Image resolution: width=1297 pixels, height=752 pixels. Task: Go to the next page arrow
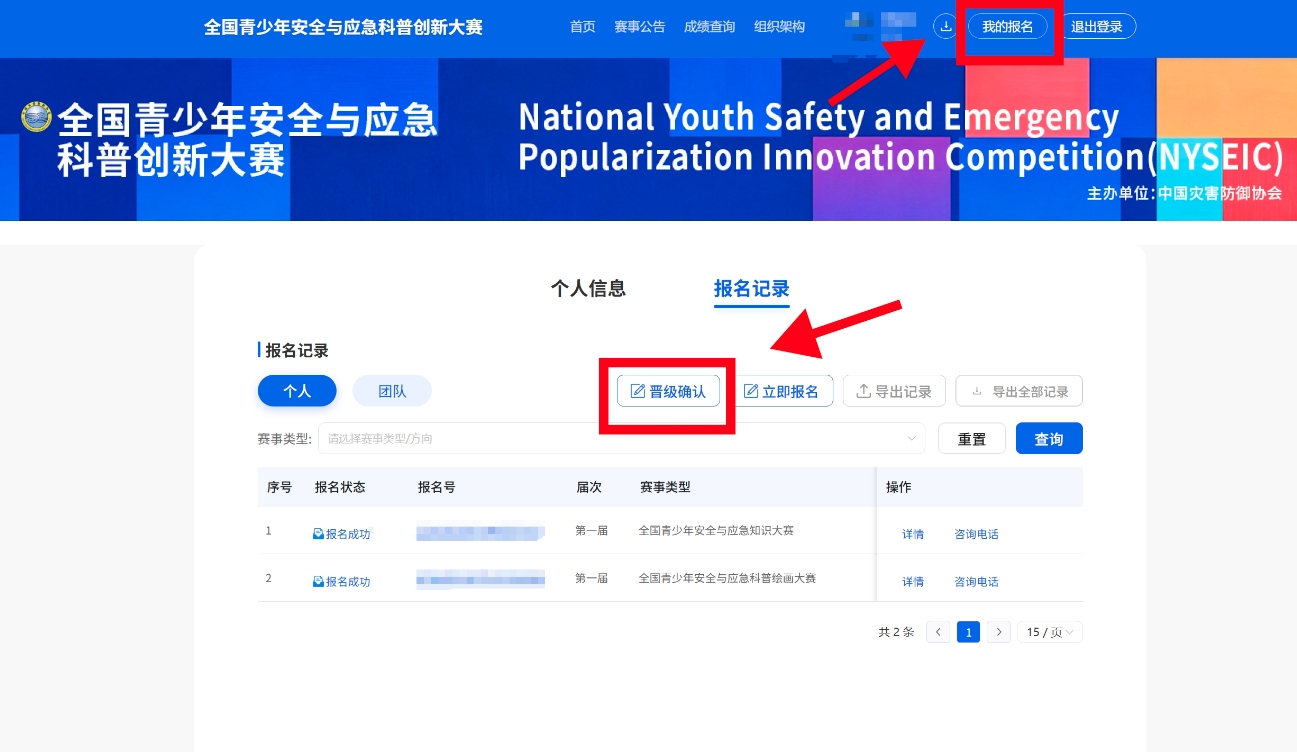coord(999,632)
